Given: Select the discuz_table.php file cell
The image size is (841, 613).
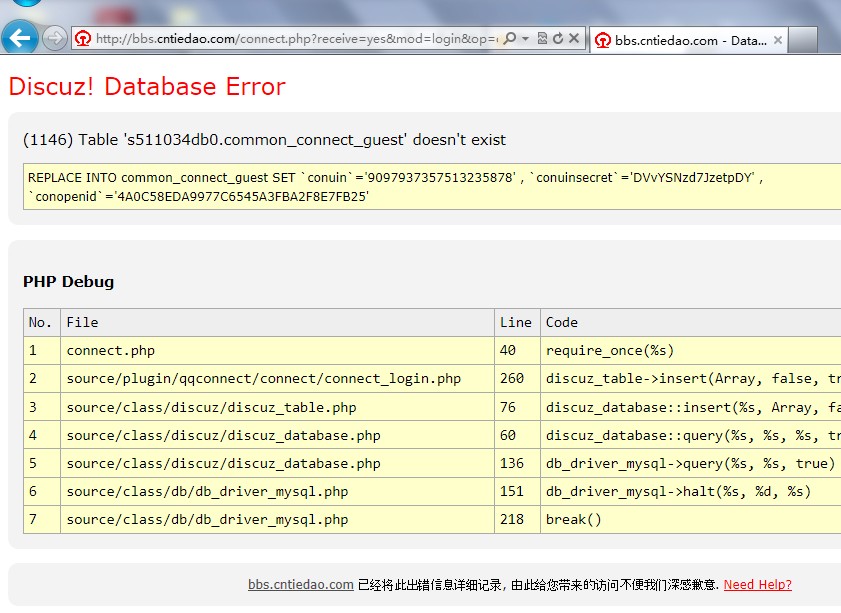Looking at the screenshot, I should 277,407.
